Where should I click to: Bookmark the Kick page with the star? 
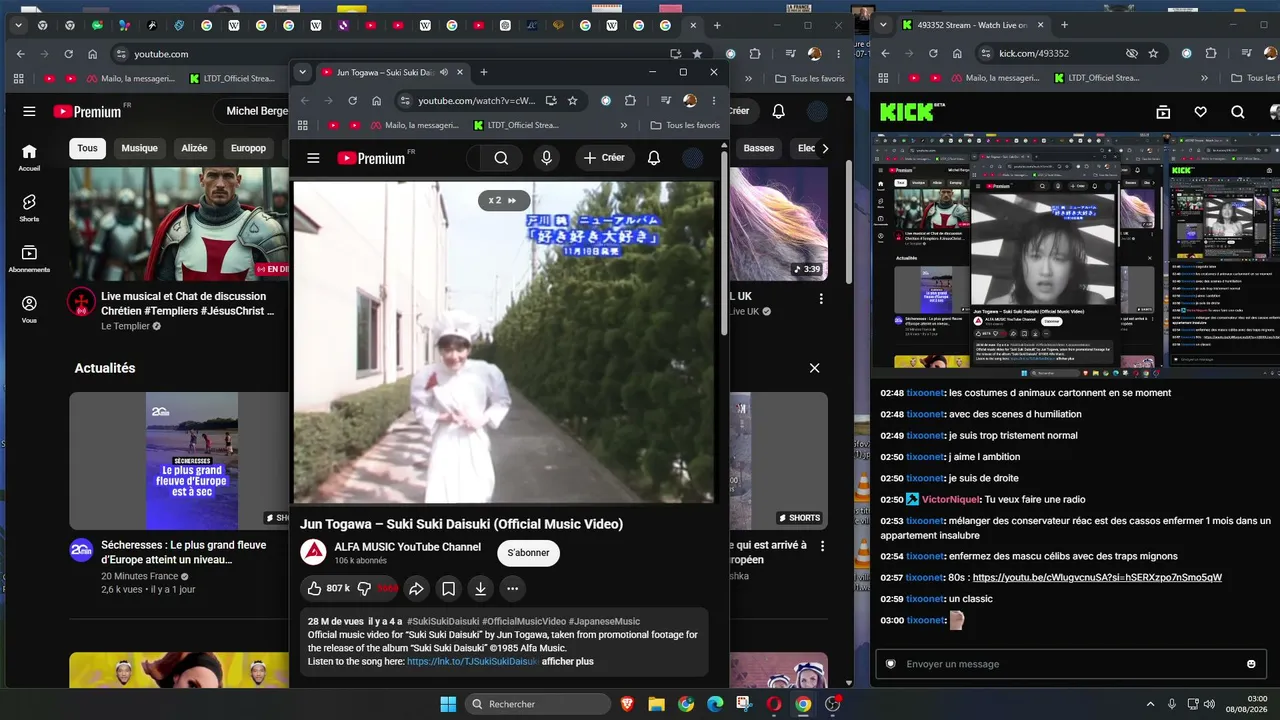click(1153, 53)
